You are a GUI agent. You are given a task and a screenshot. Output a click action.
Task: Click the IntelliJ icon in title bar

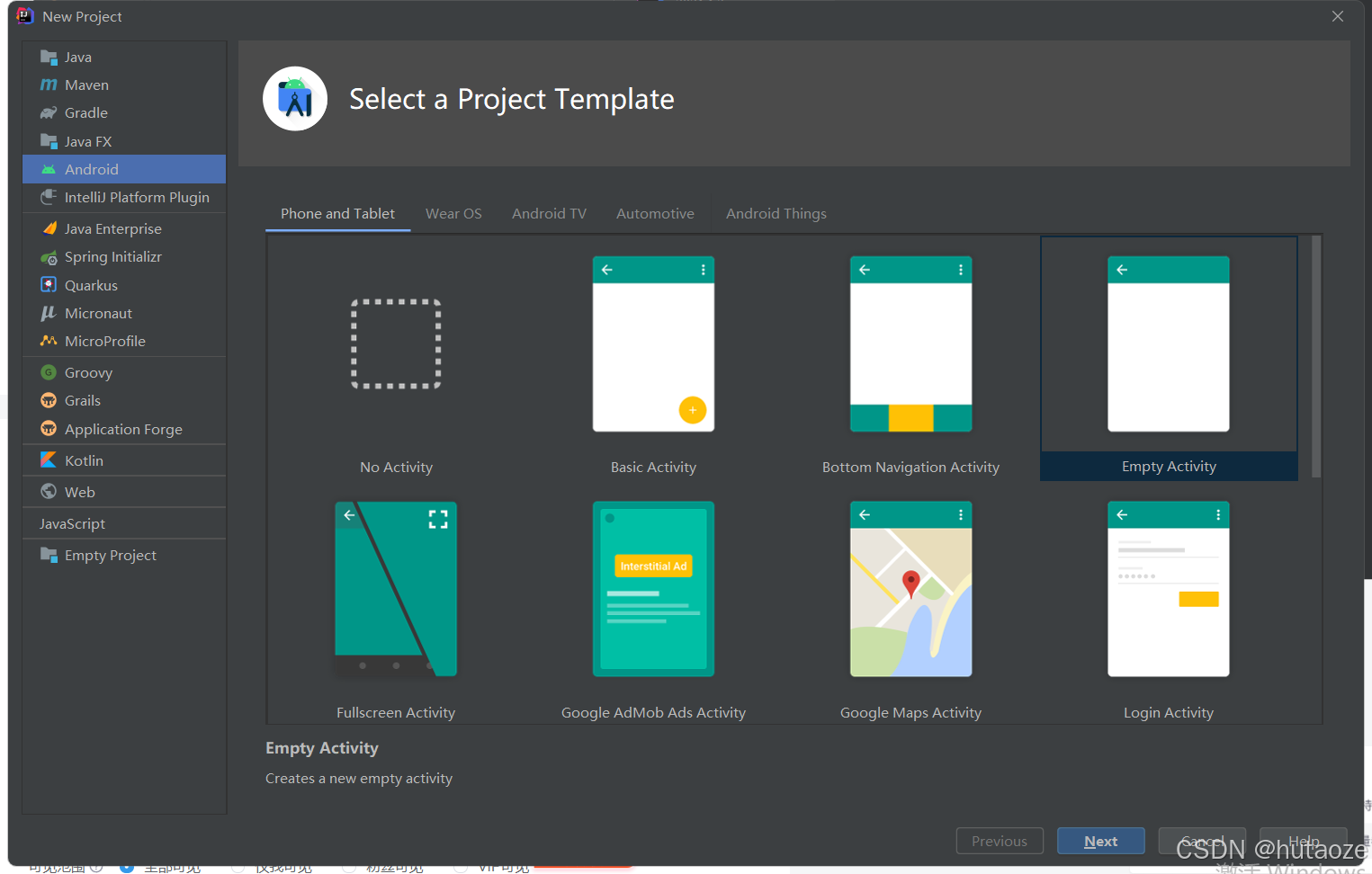pos(24,16)
